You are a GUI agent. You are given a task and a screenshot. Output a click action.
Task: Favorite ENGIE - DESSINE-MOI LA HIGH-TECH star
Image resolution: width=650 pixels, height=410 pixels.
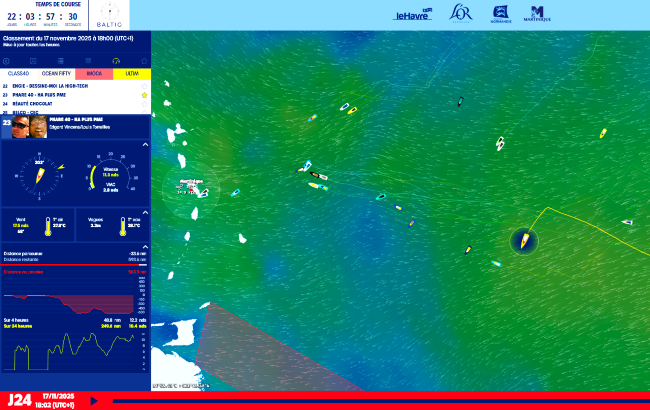(144, 86)
